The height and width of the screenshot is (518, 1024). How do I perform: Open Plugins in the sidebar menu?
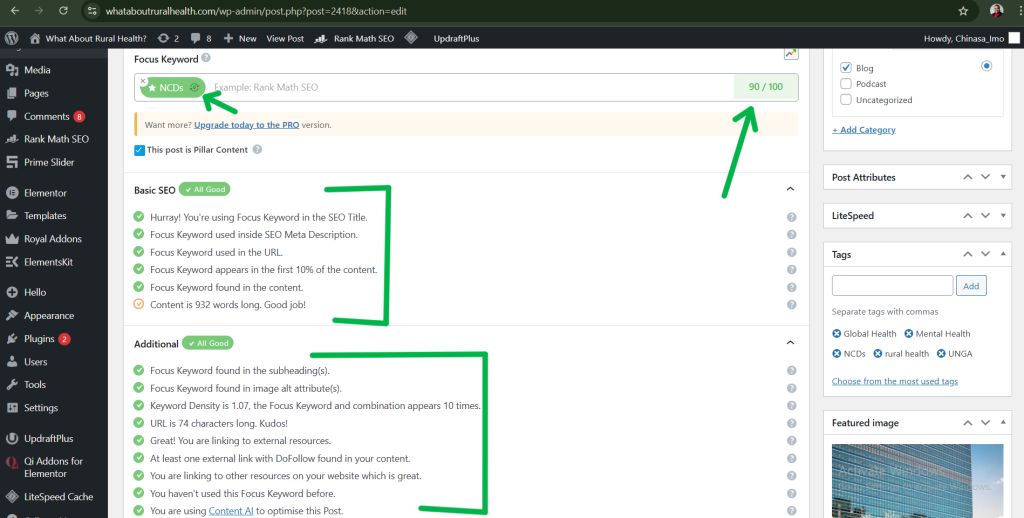[x=40, y=339]
